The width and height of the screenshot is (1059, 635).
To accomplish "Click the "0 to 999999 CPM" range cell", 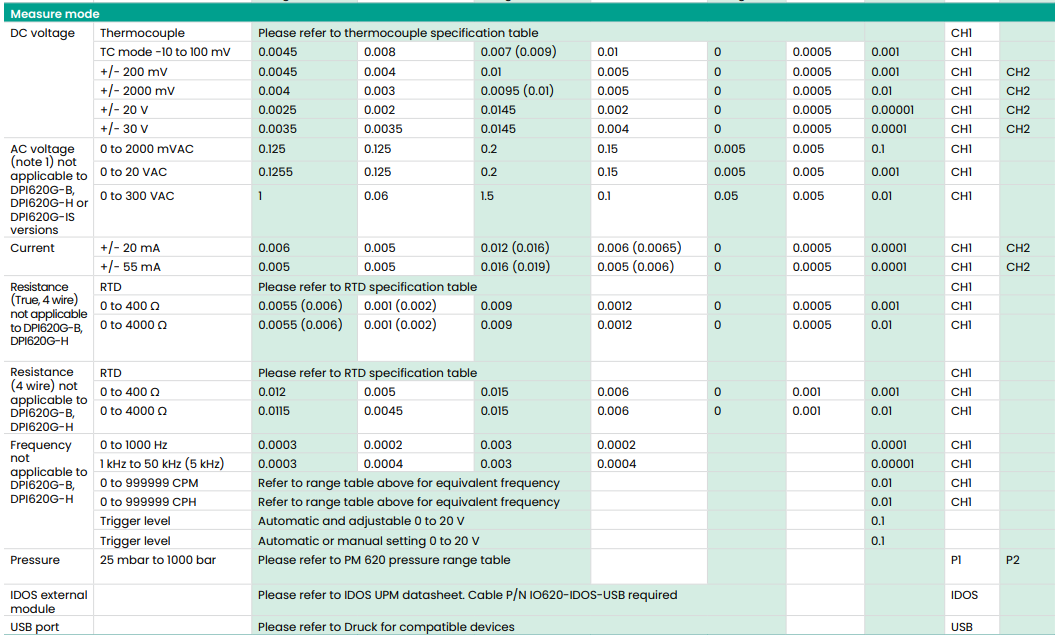I will 149,483.
